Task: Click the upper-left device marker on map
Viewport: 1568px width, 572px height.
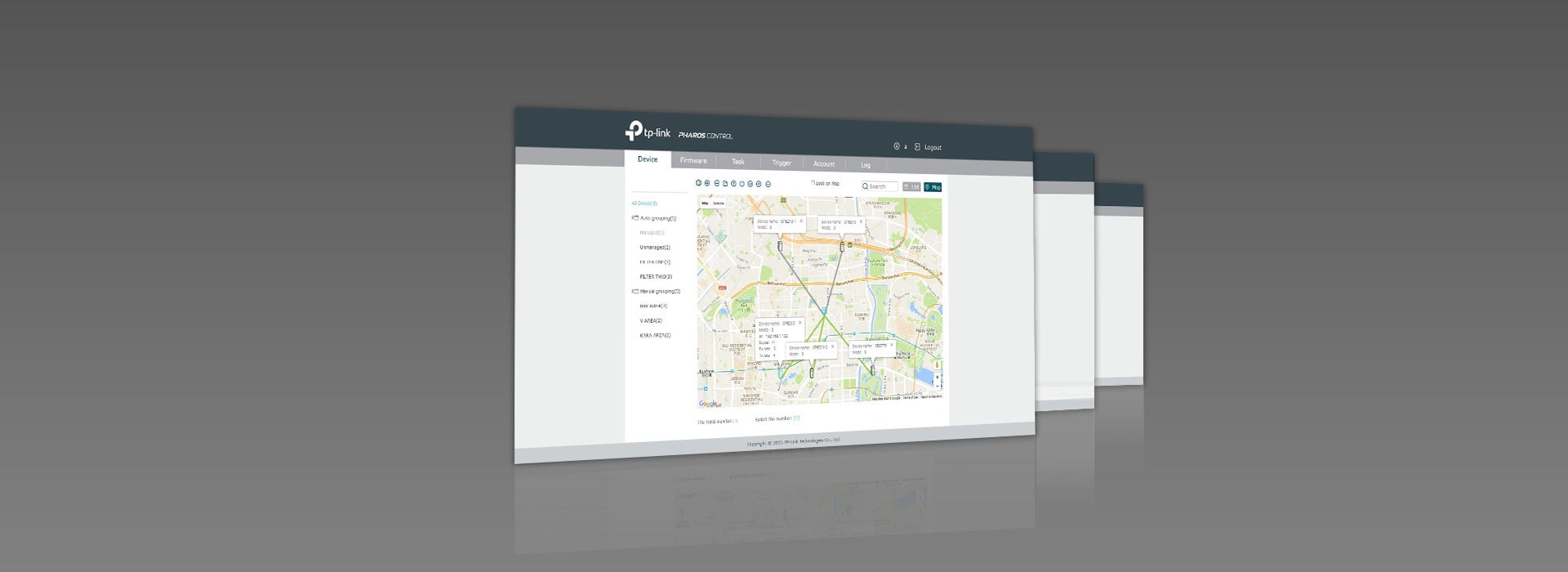Action: coord(780,245)
